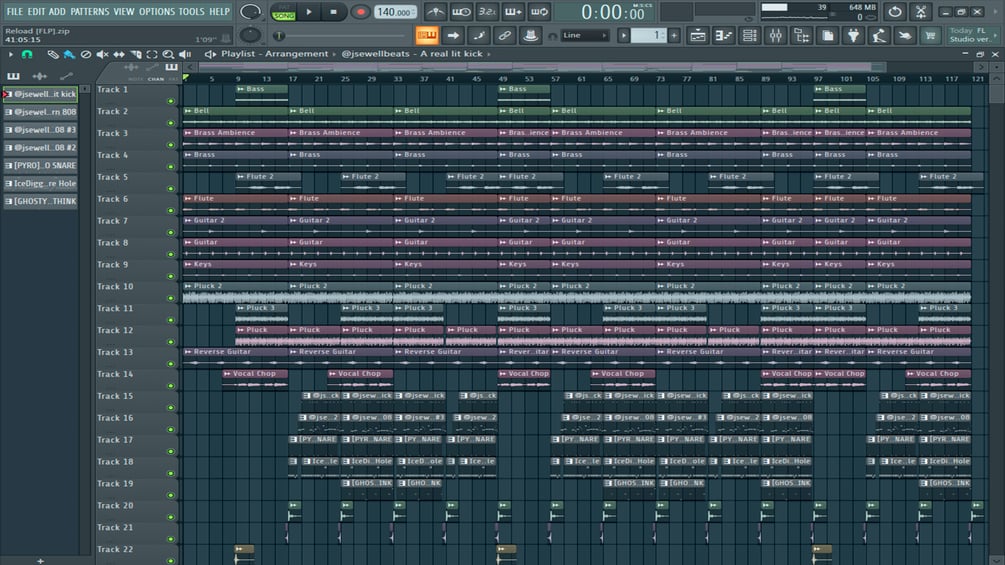This screenshot has width=1005, height=565.
Task: Open the Line snap dropdown
Action: point(585,35)
